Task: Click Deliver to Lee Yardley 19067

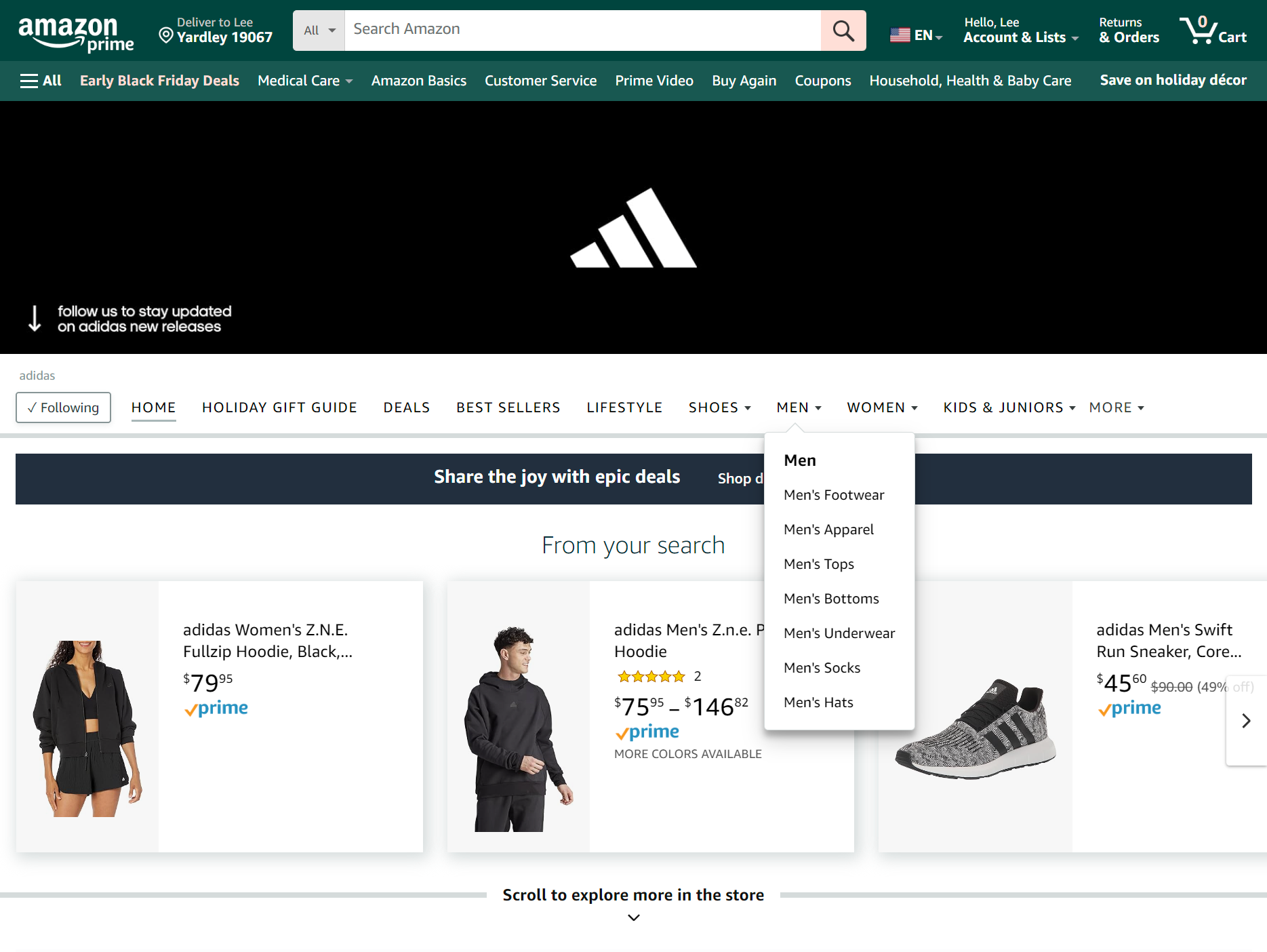Action: coord(216,31)
